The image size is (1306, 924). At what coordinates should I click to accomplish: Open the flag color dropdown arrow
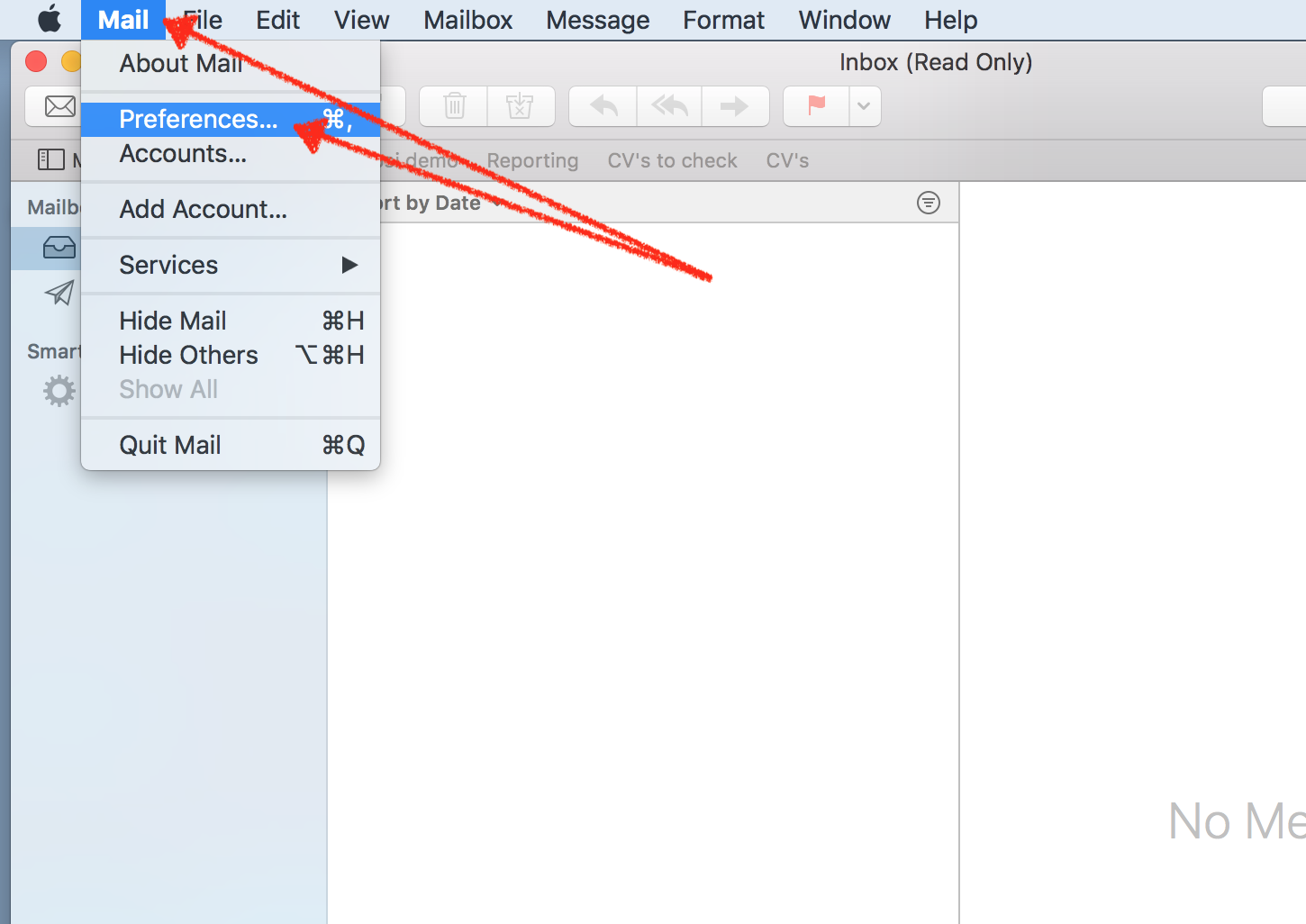pos(864,106)
